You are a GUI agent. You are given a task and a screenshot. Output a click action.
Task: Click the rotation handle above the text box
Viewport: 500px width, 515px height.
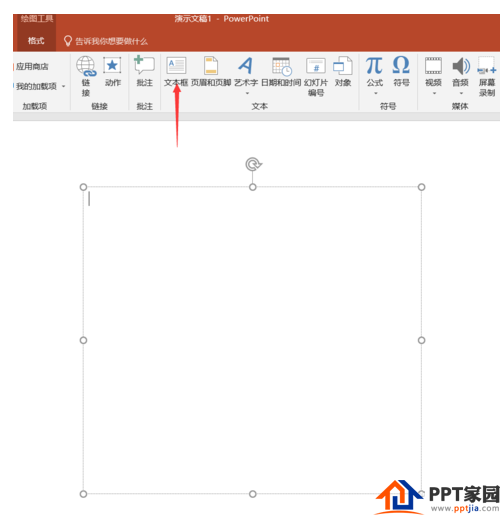coord(253,164)
